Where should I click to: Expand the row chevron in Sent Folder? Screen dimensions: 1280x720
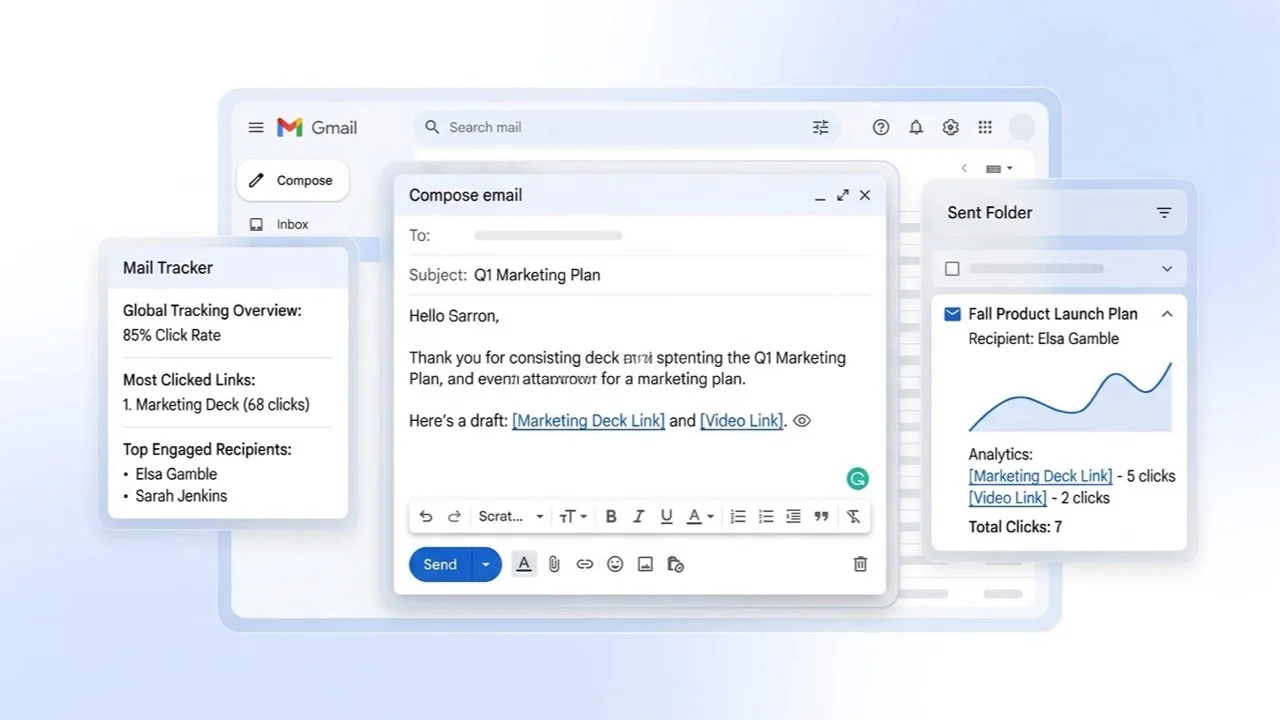[1167, 269]
